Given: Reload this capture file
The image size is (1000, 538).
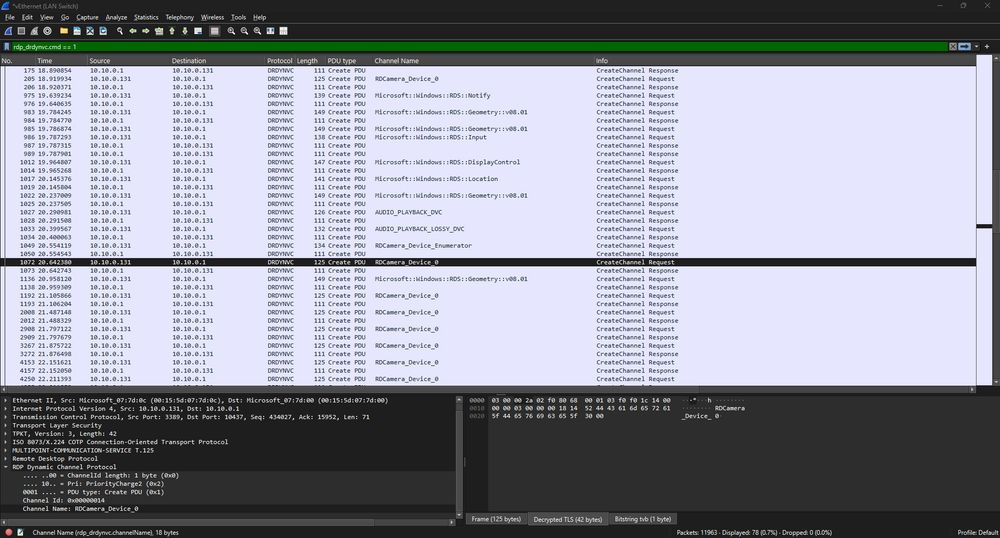Looking at the screenshot, I should [103, 31].
